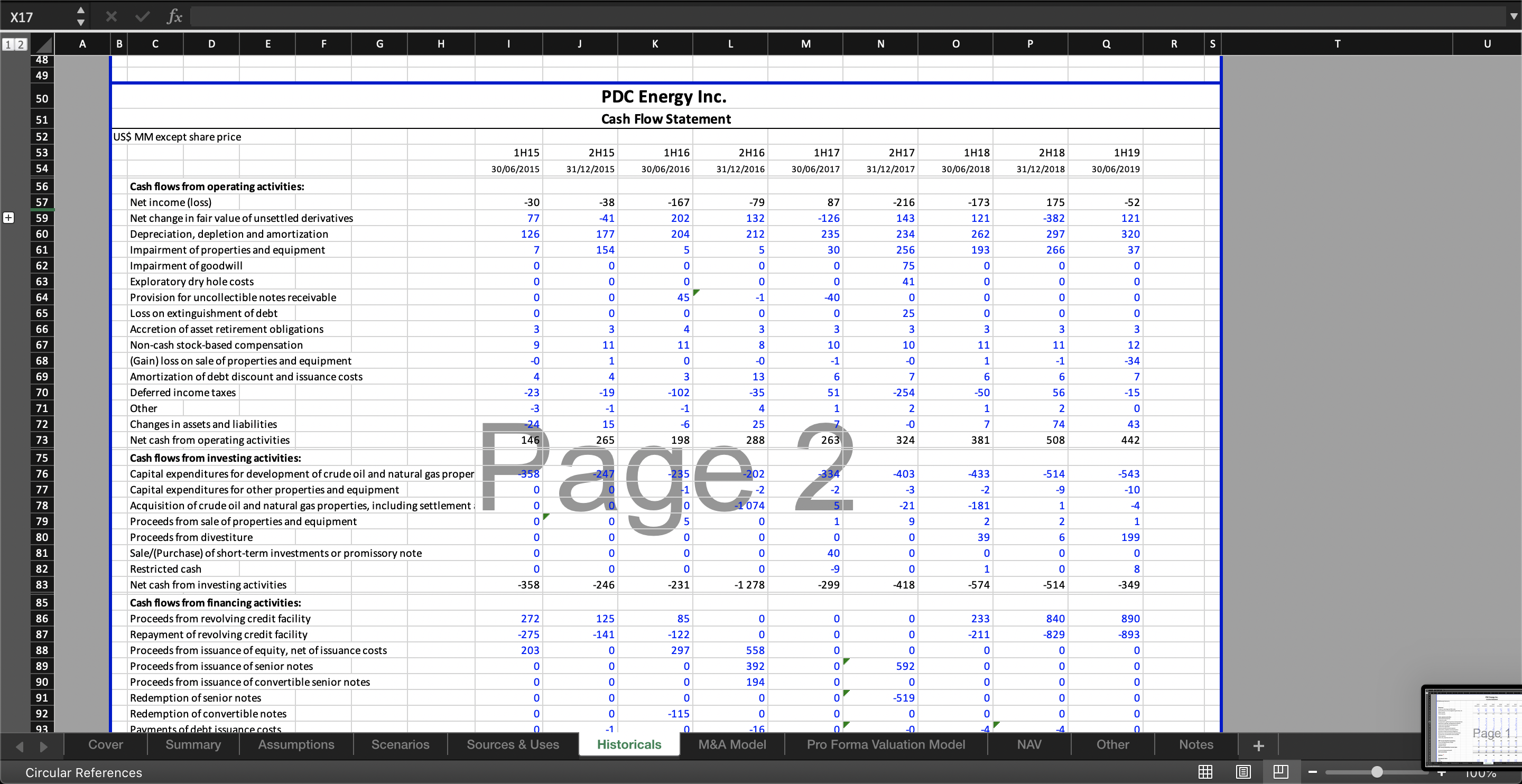Click 'Proceeds from divestiture' row label
The height and width of the screenshot is (784, 1522).
click(191, 537)
